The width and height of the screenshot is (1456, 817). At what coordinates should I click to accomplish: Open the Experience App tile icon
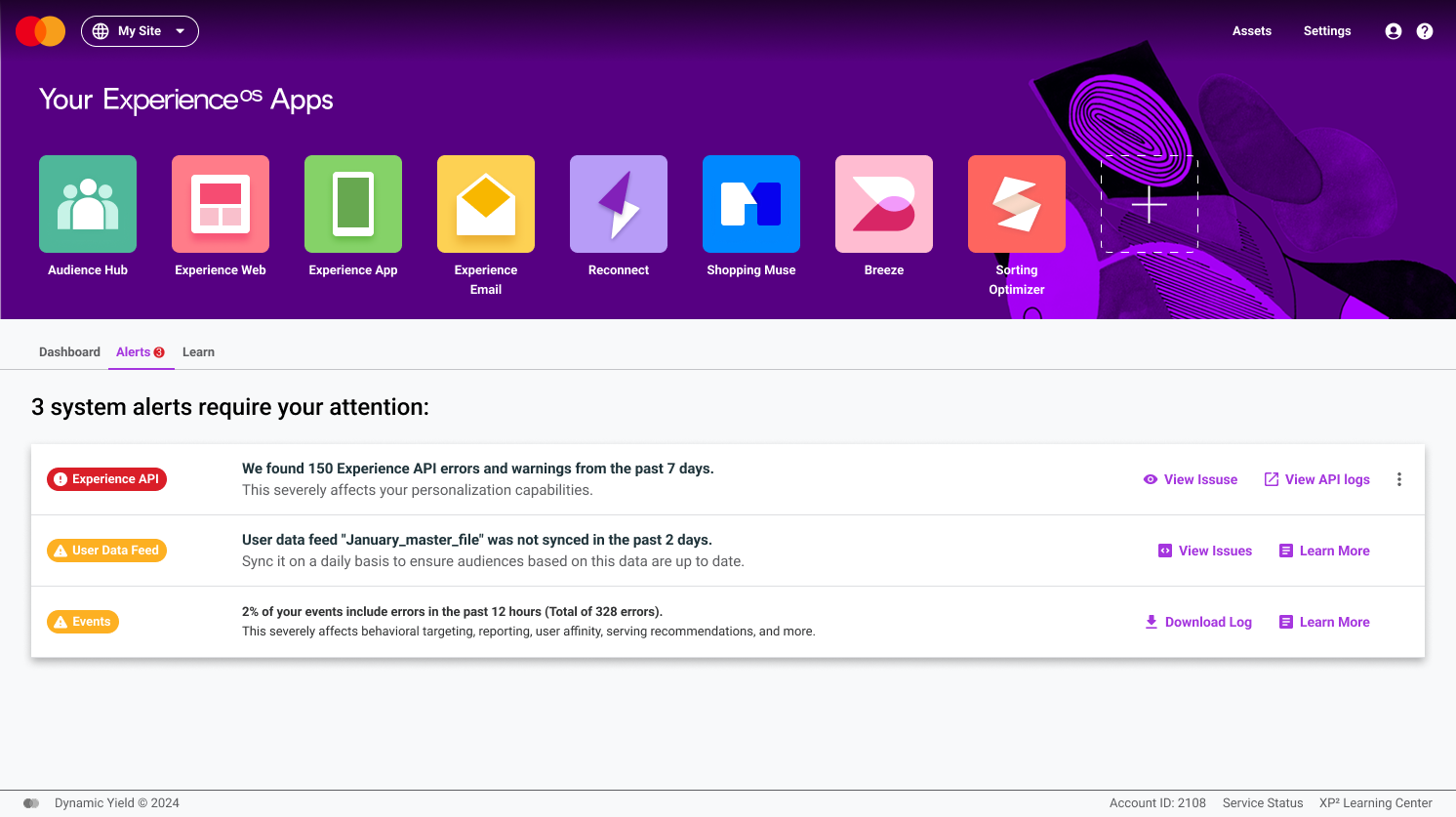coord(353,204)
